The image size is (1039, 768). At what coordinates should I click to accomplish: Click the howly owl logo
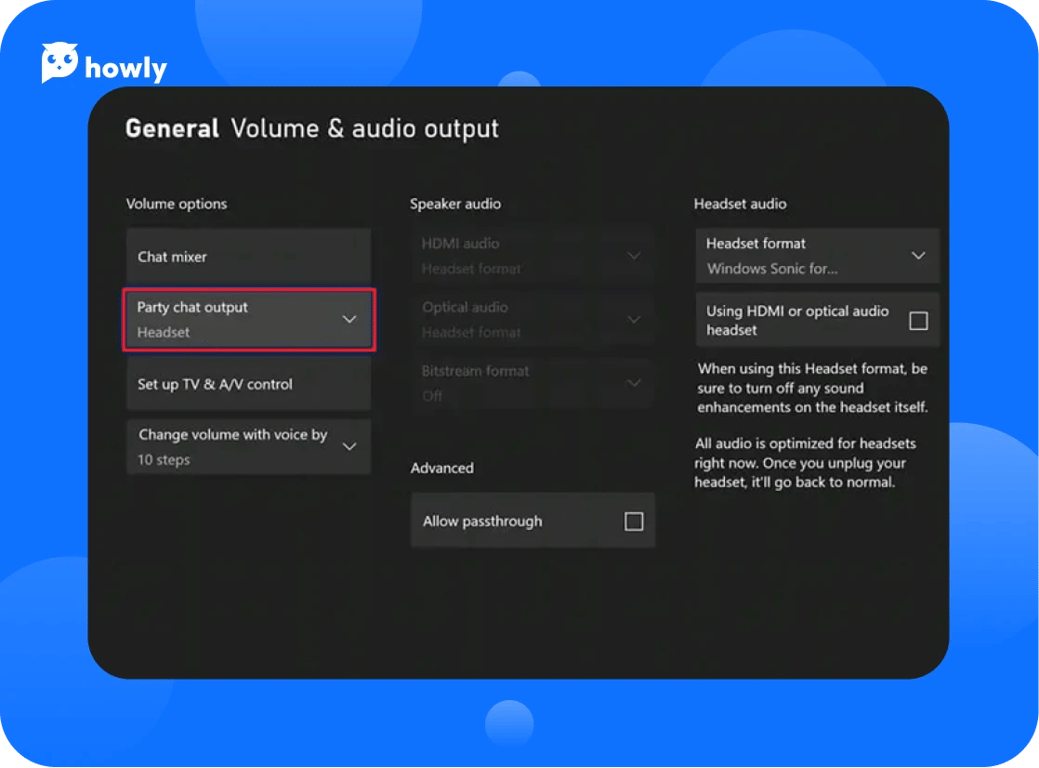coord(59,62)
